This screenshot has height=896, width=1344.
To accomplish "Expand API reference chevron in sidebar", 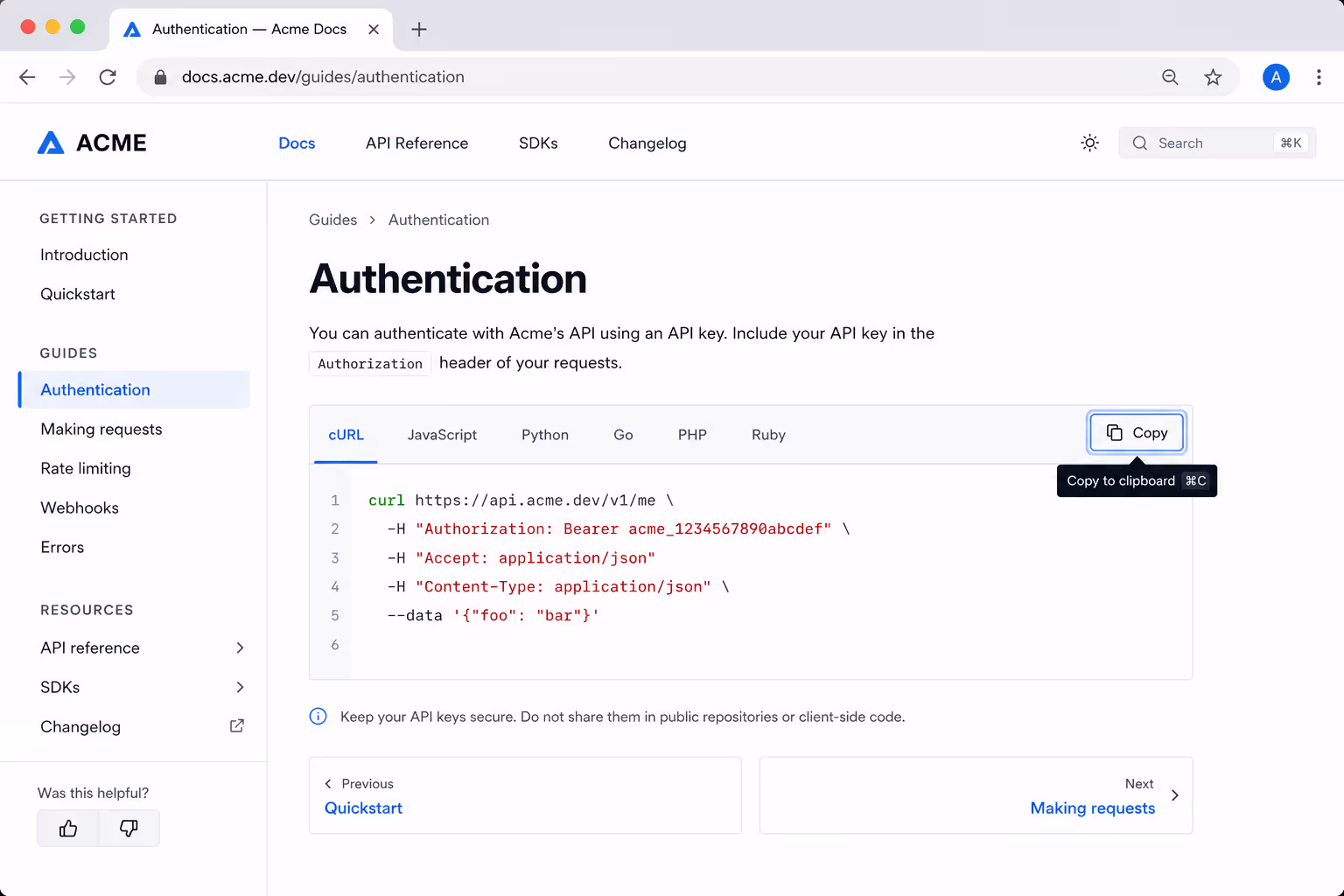I will (x=240, y=647).
